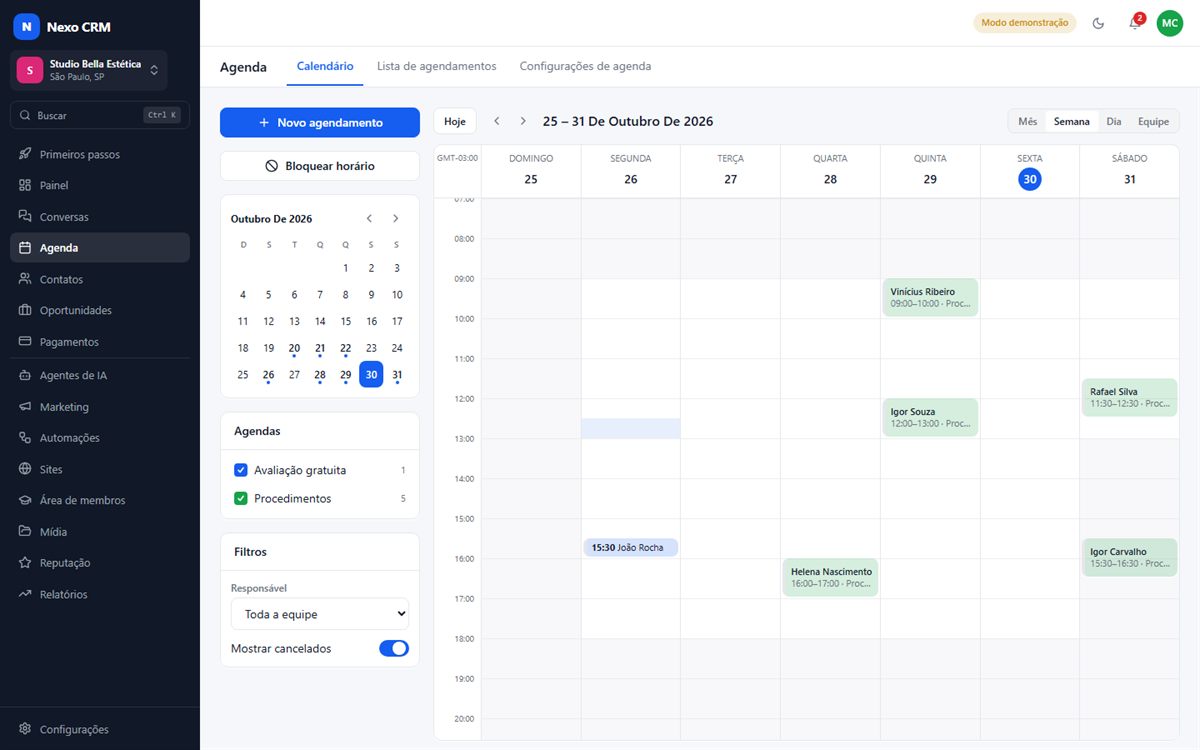Click Sábado 31 column header
This screenshot has width=1200, height=750.
[1129, 171]
